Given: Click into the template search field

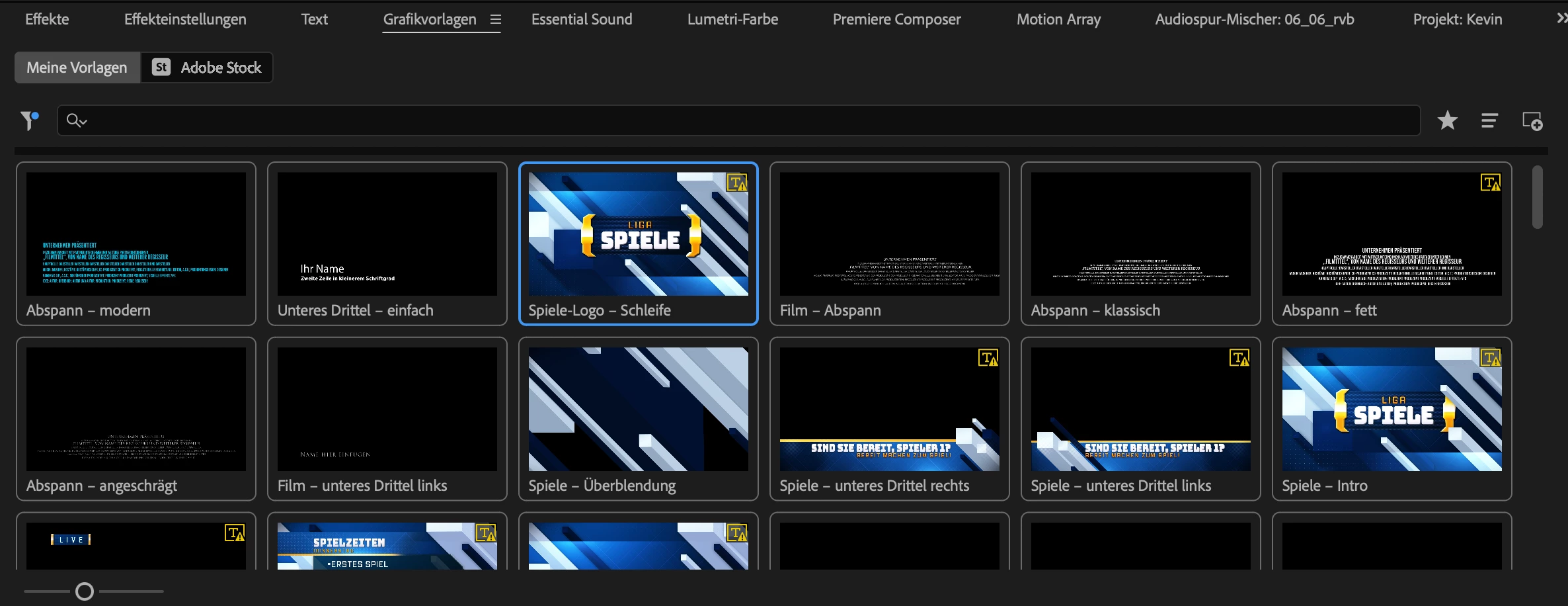Looking at the screenshot, I should (x=738, y=120).
